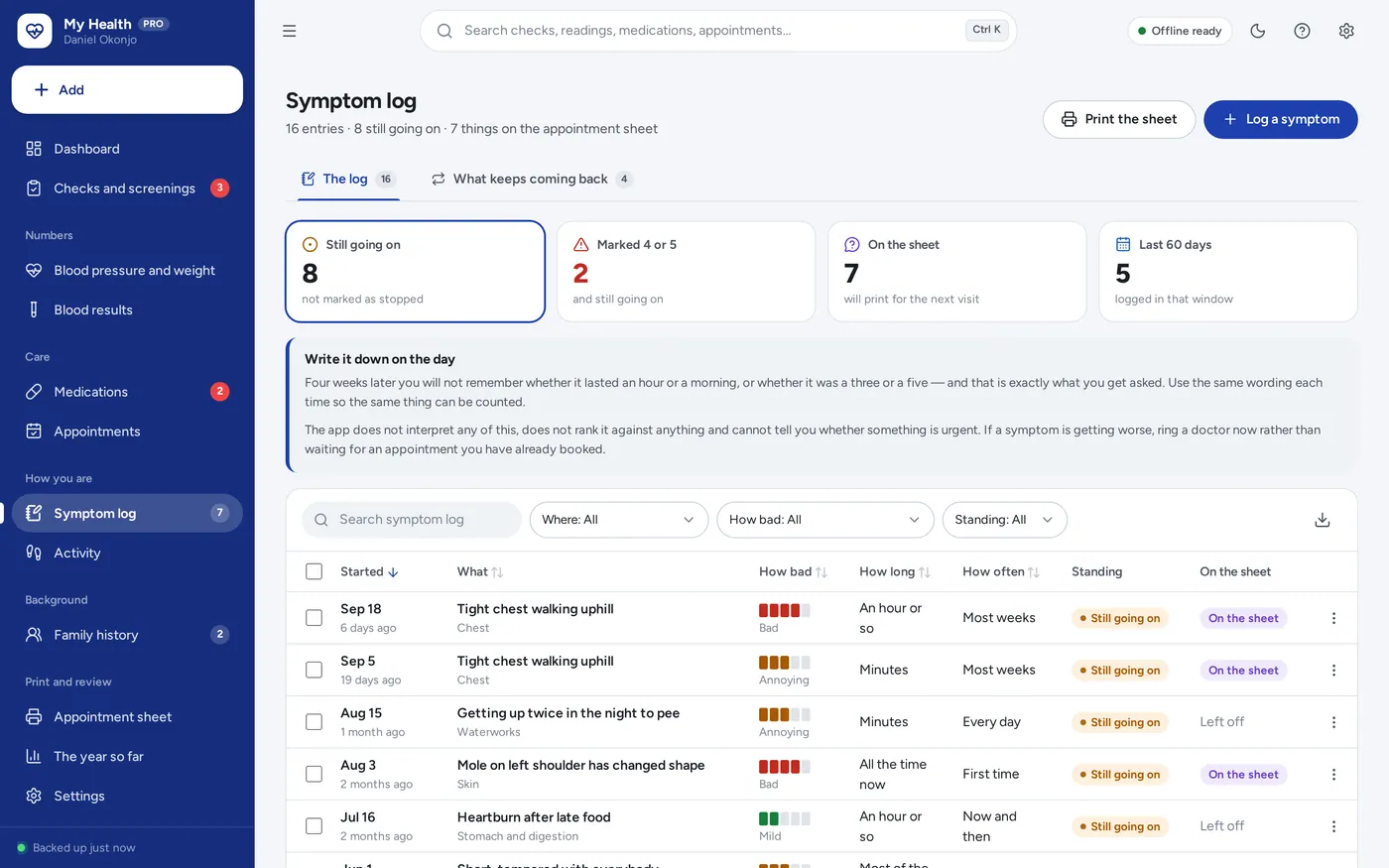Viewport: 1389px width, 868px height.
Task: Open row menu for Aug 15 entry
Action: (x=1333, y=722)
